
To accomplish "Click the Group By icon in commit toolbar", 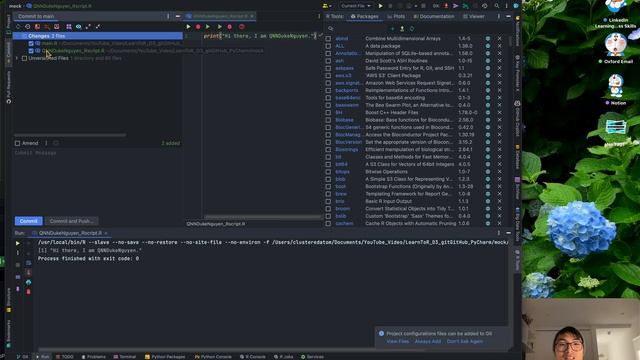I will pos(69,27).
